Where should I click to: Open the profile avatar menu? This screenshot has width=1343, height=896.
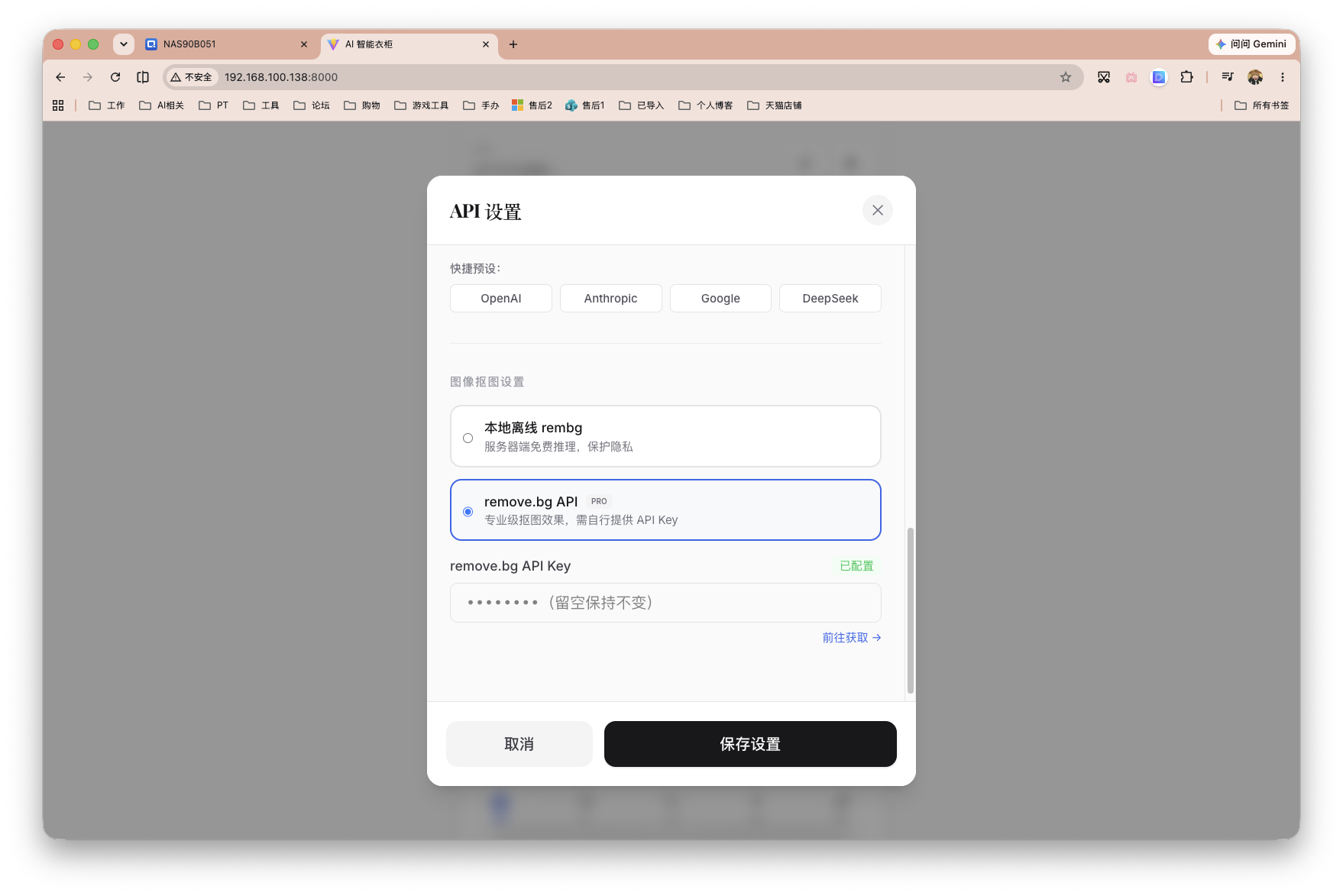pyautogui.click(x=1255, y=77)
